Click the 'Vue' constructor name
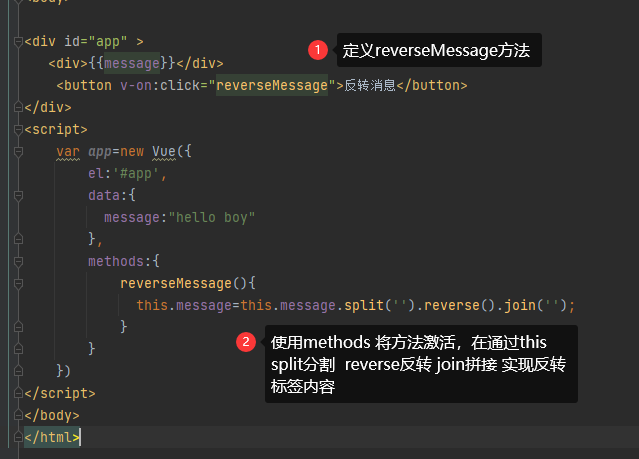 pos(164,151)
